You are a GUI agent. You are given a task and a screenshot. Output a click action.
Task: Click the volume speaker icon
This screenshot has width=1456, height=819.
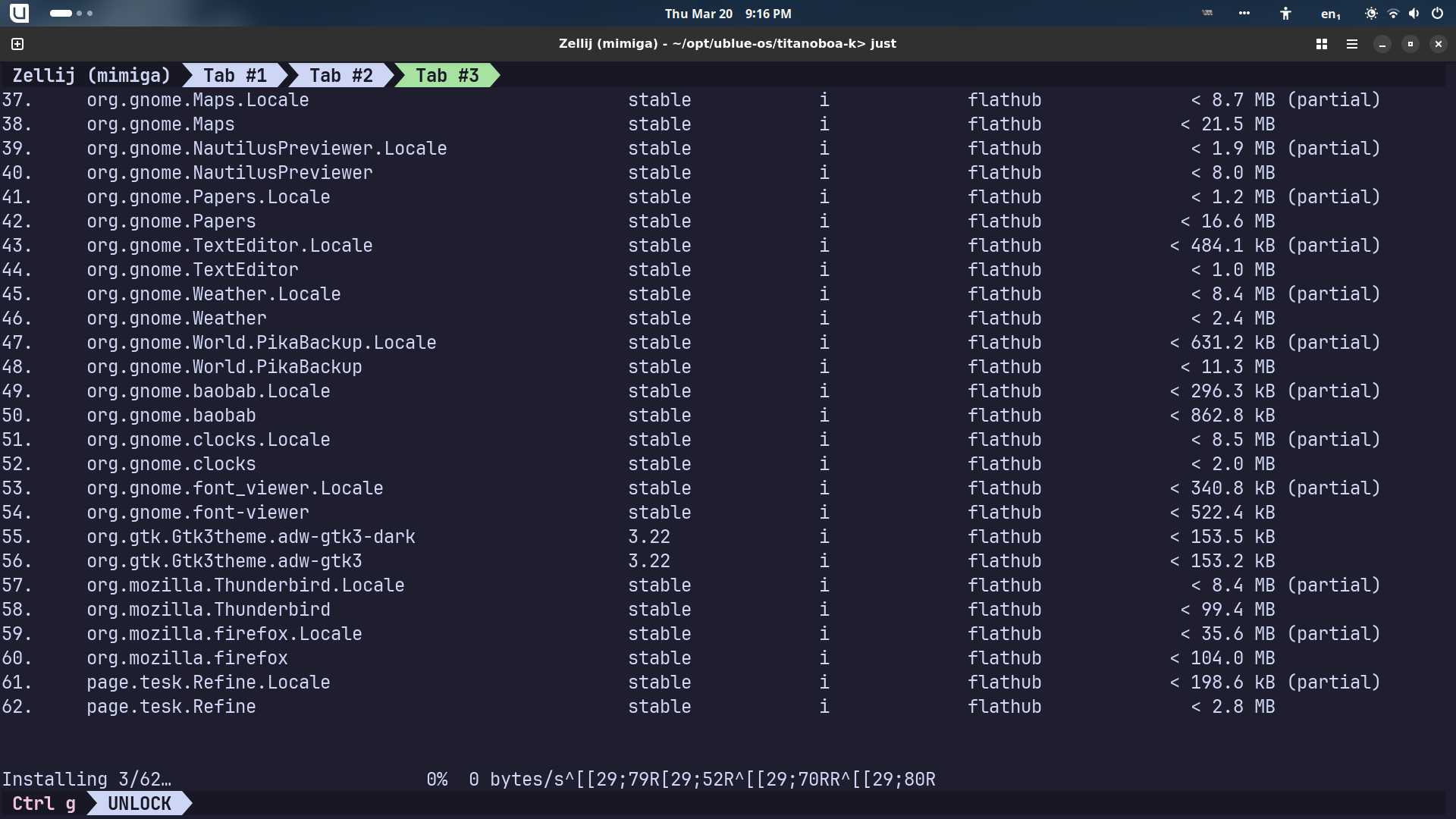click(x=1414, y=14)
